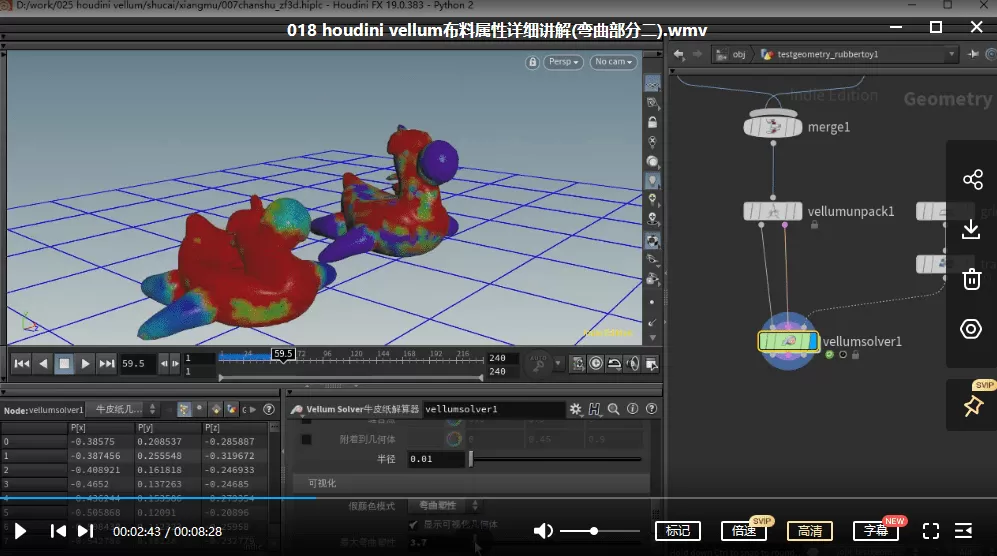The image size is (997, 556).
Task: Mute the video volume speaker
Action: click(x=543, y=531)
